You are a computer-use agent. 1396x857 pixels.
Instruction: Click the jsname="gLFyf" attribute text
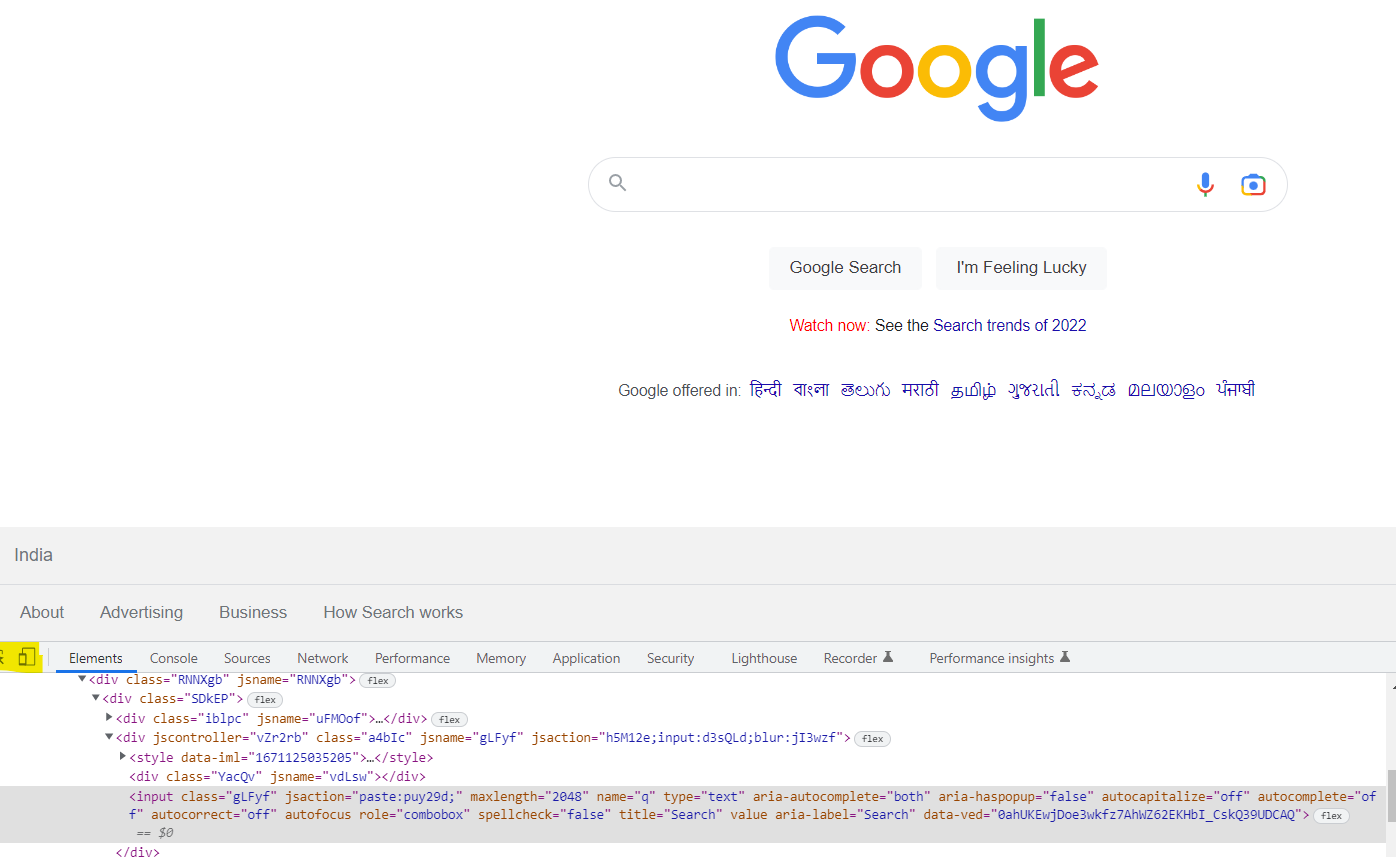[472, 738]
